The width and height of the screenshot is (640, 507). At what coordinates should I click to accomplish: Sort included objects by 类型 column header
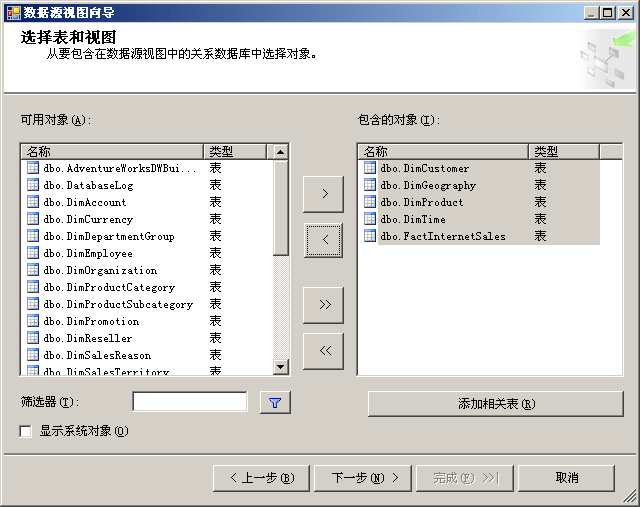(x=564, y=152)
